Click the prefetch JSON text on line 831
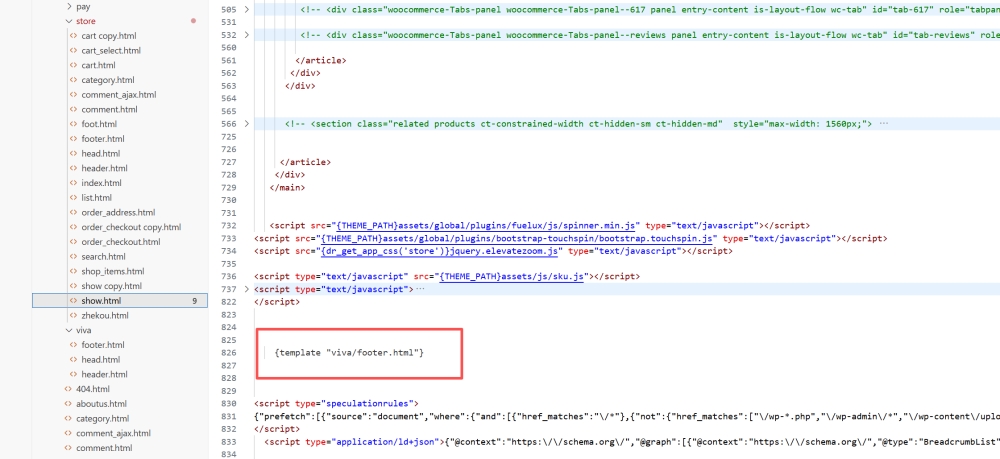Image resolution: width=1000 pixels, height=459 pixels. click(x=627, y=416)
